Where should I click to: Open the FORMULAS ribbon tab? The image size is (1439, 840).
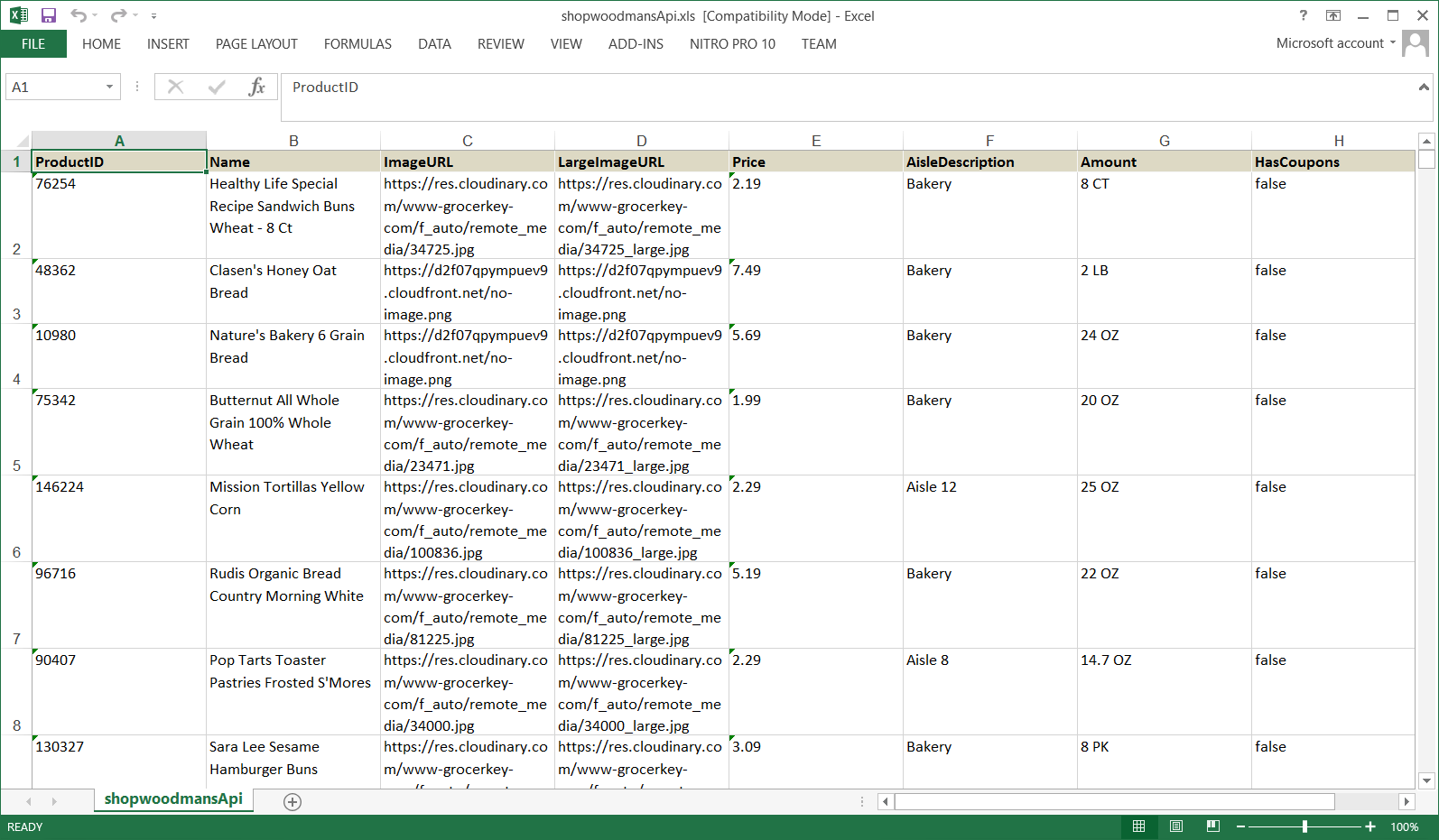tap(357, 44)
